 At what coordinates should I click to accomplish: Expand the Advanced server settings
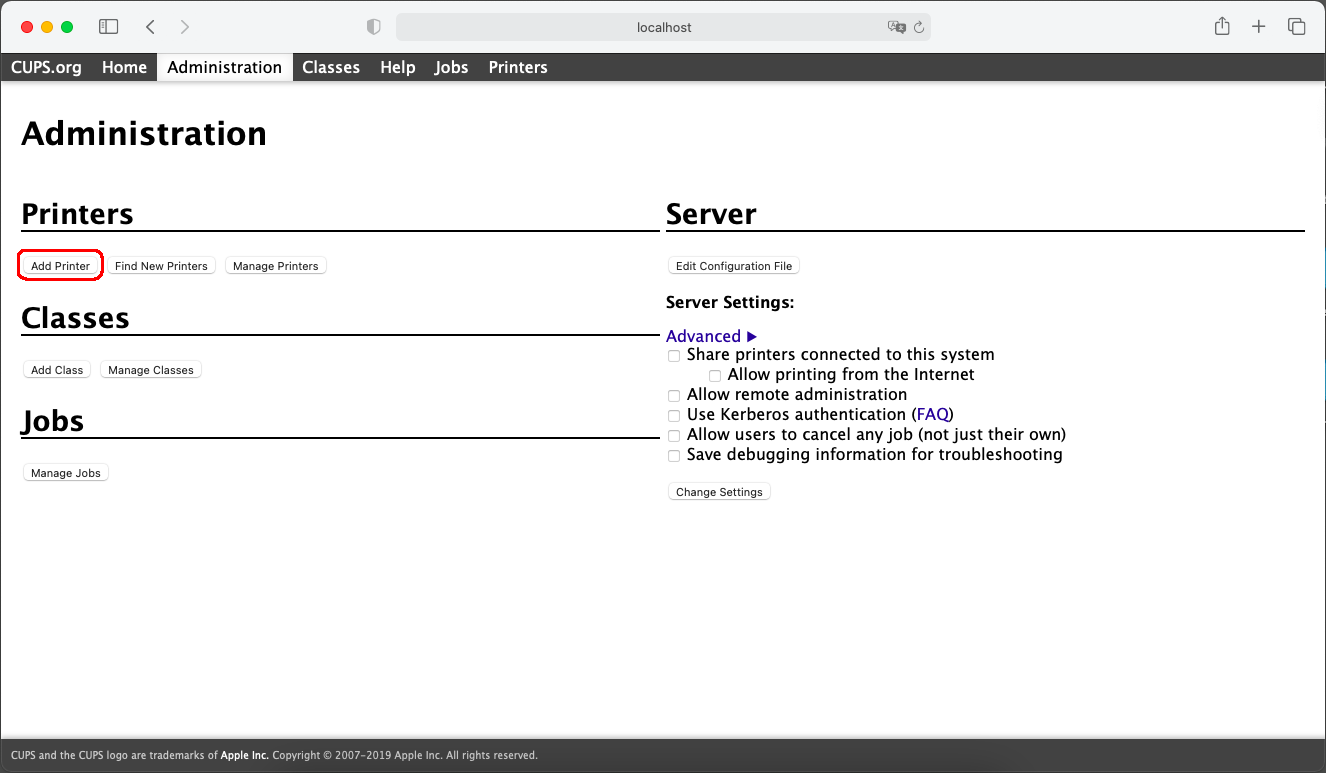click(711, 336)
